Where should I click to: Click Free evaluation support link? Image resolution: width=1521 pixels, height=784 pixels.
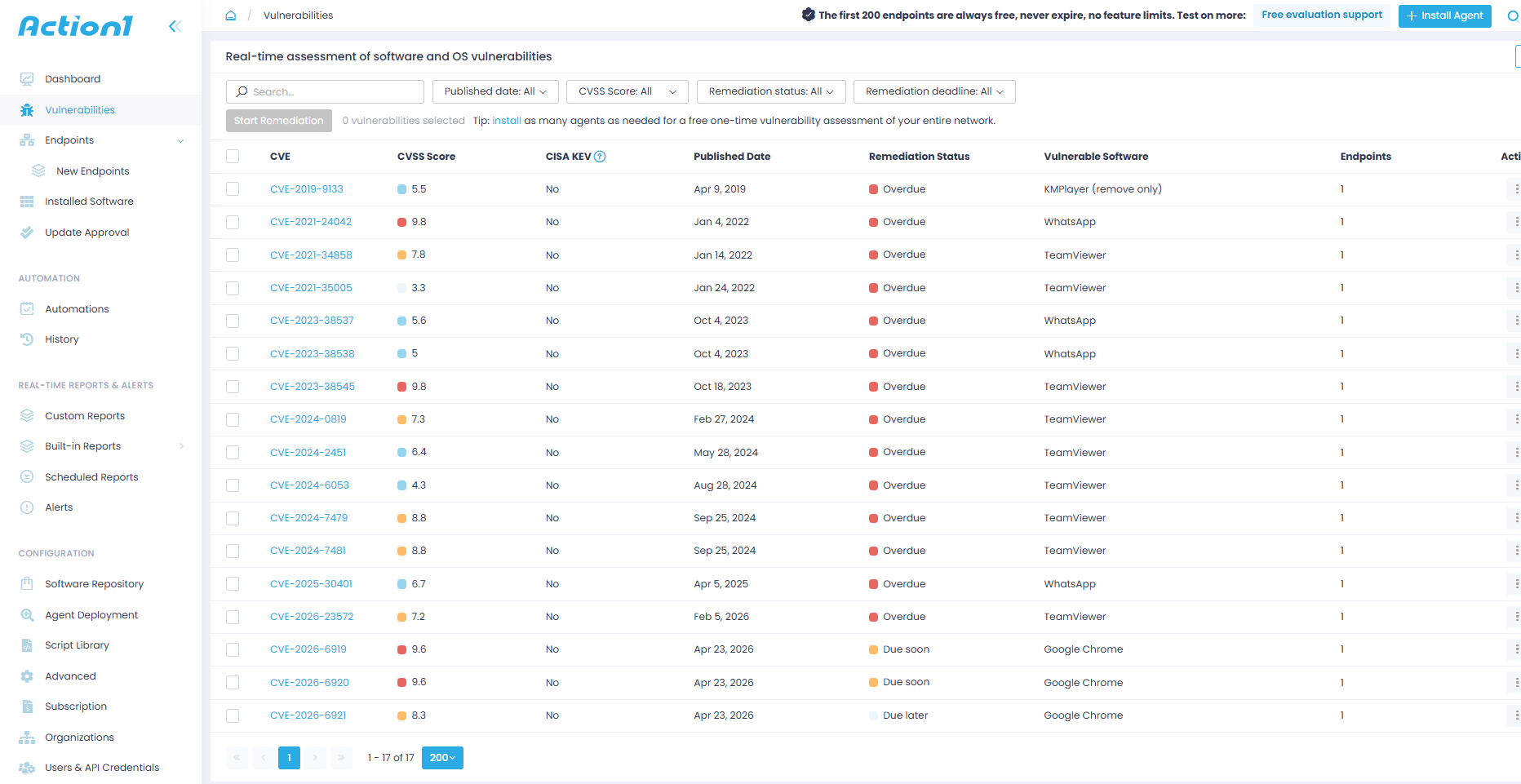(x=1322, y=15)
